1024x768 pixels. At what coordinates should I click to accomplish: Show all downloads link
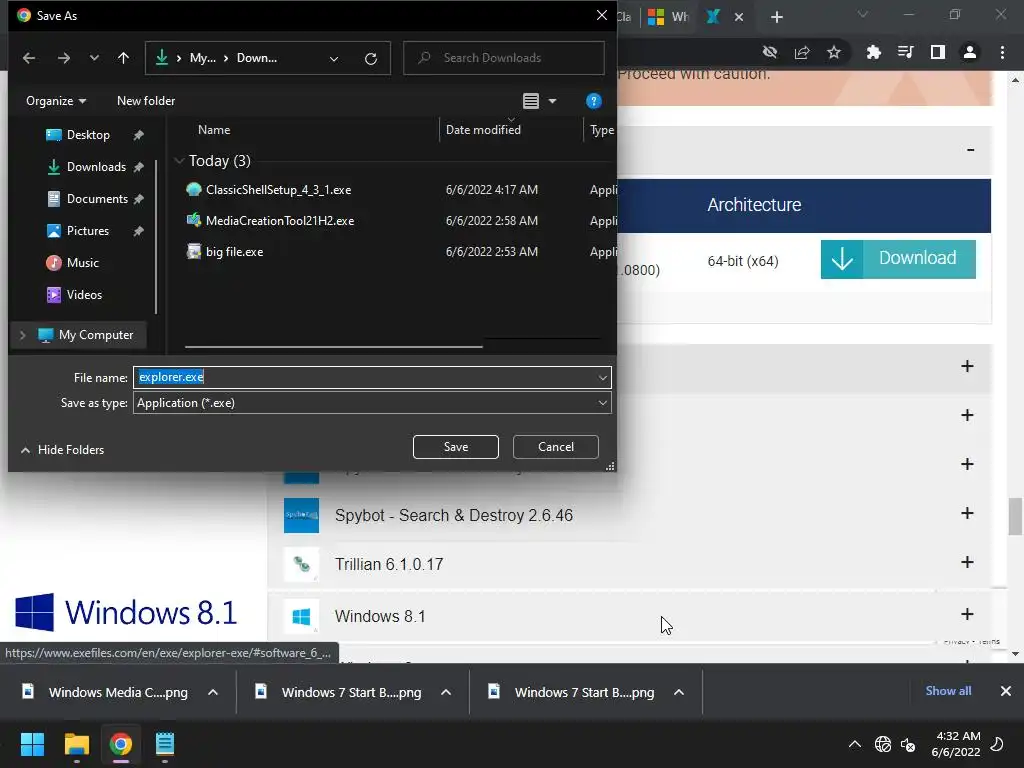[x=948, y=691]
